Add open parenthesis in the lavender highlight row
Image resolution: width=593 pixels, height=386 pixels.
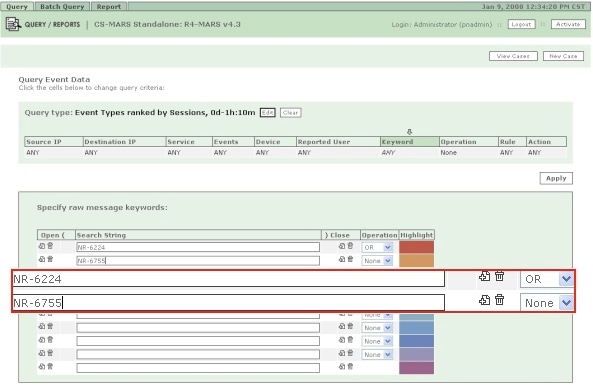(x=42, y=353)
